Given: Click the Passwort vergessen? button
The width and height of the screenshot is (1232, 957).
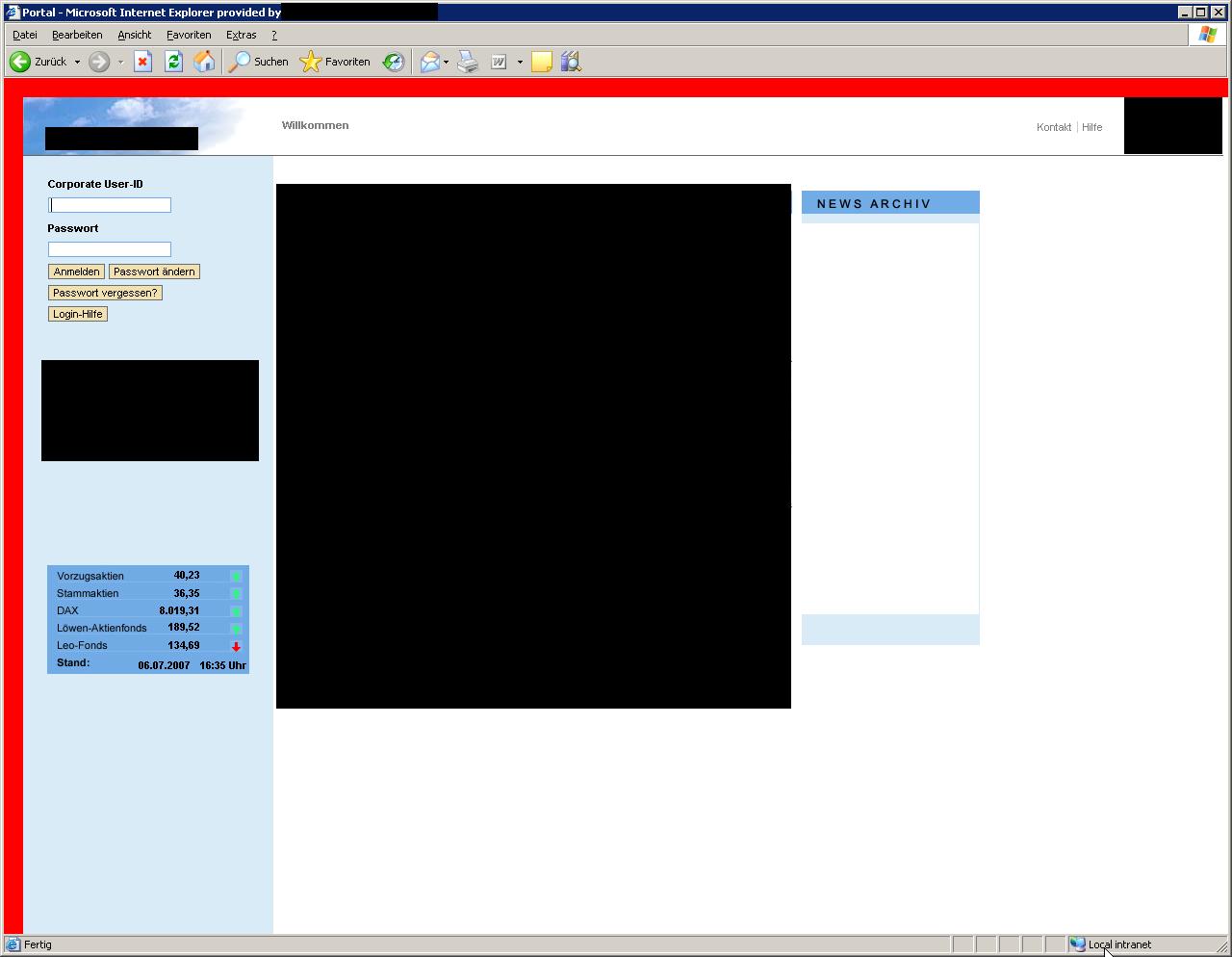Looking at the screenshot, I should pyautogui.click(x=105, y=293).
